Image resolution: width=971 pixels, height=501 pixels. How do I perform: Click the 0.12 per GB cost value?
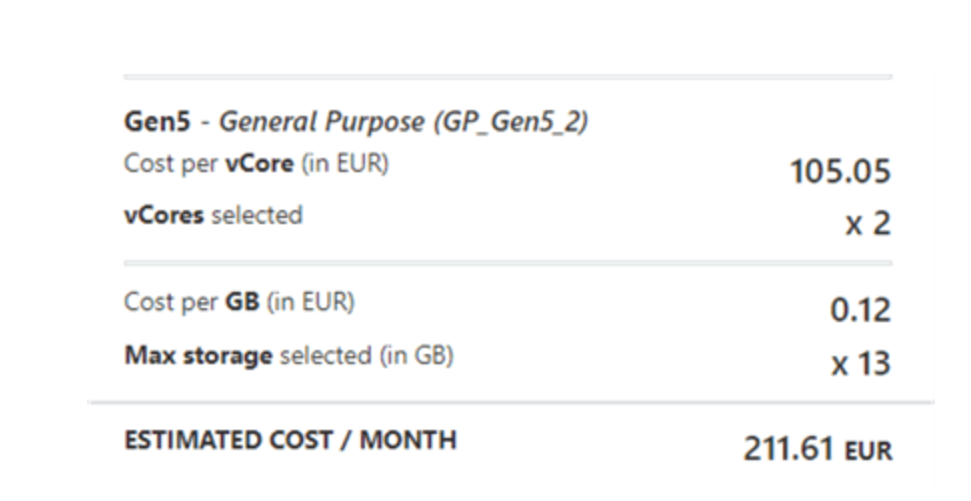pyautogui.click(x=860, y=310)
